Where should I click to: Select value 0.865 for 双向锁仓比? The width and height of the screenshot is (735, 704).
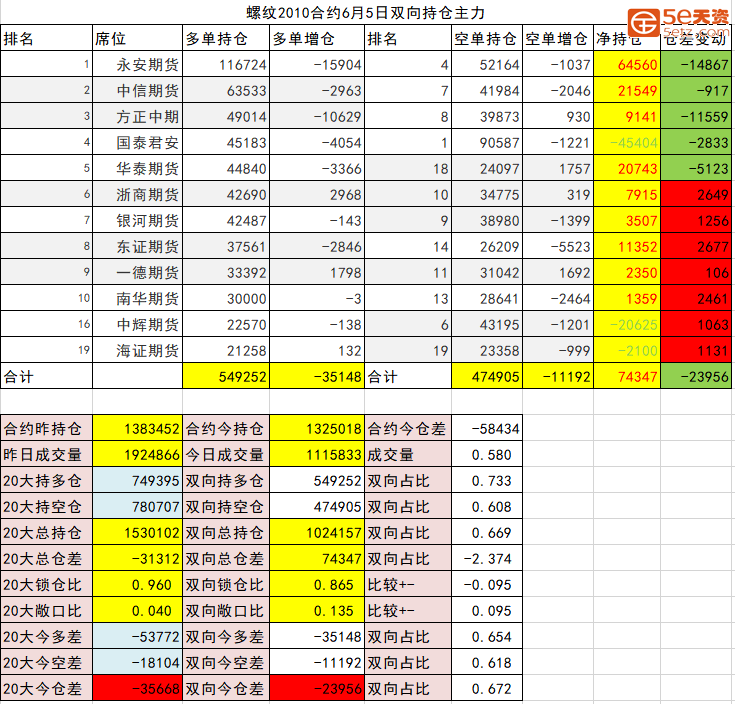(317, 584)
